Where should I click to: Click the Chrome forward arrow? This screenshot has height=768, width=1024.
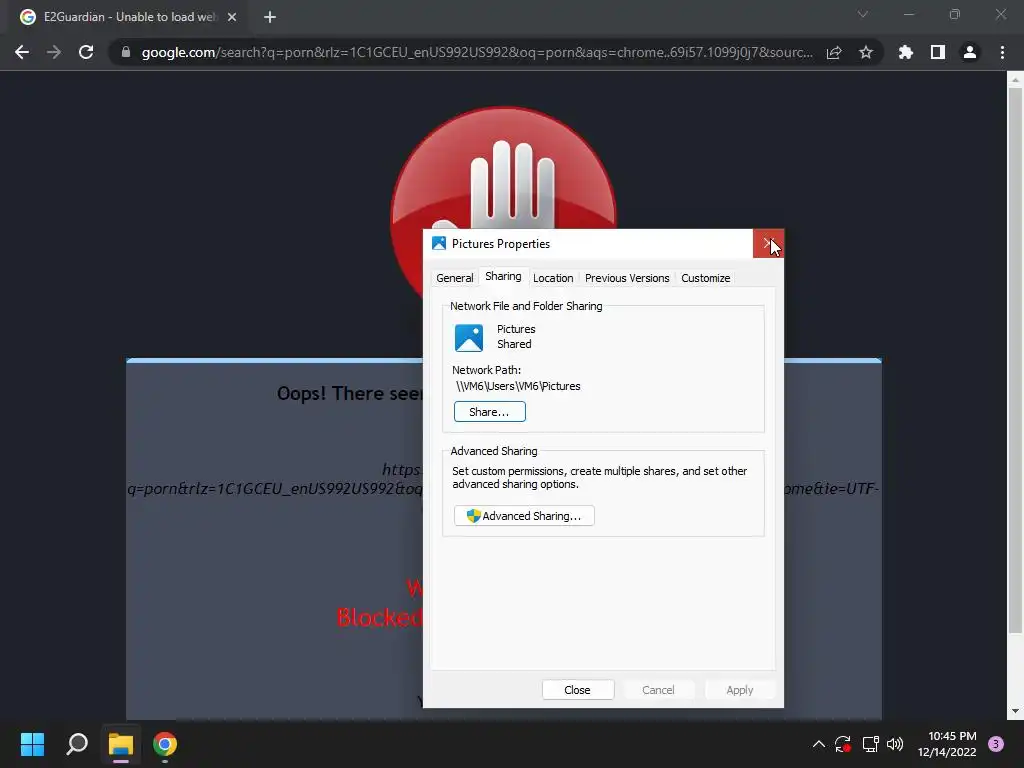(54, 52)
